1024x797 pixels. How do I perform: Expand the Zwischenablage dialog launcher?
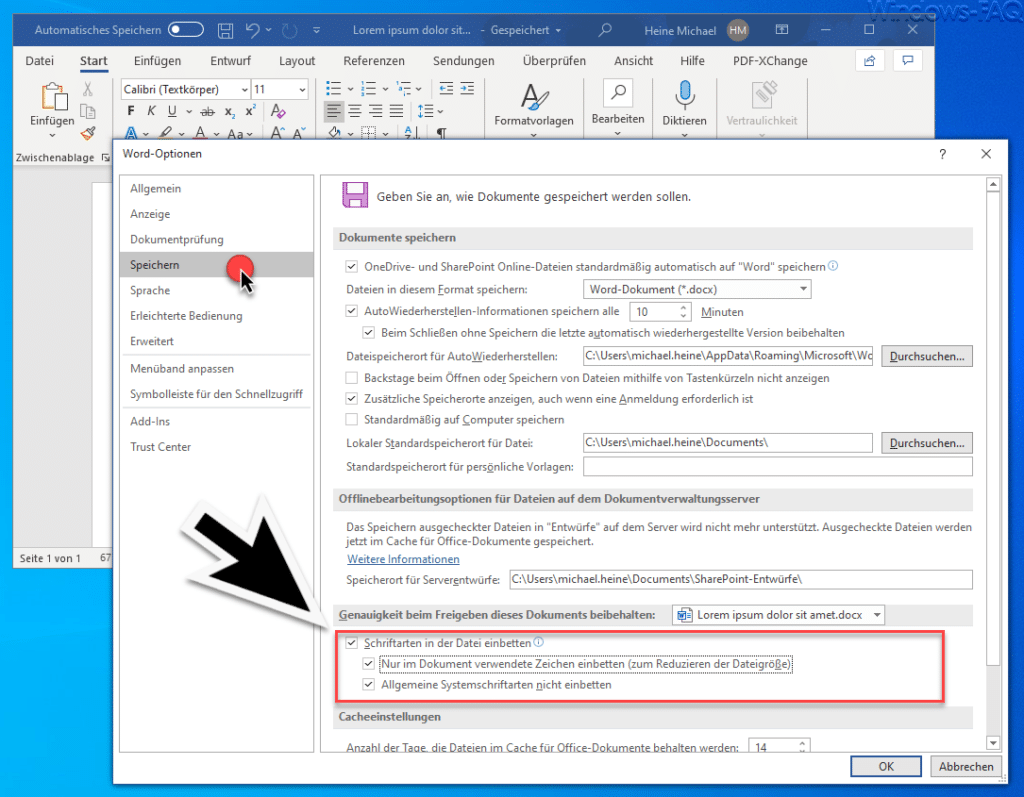click(x=106, y=157)
